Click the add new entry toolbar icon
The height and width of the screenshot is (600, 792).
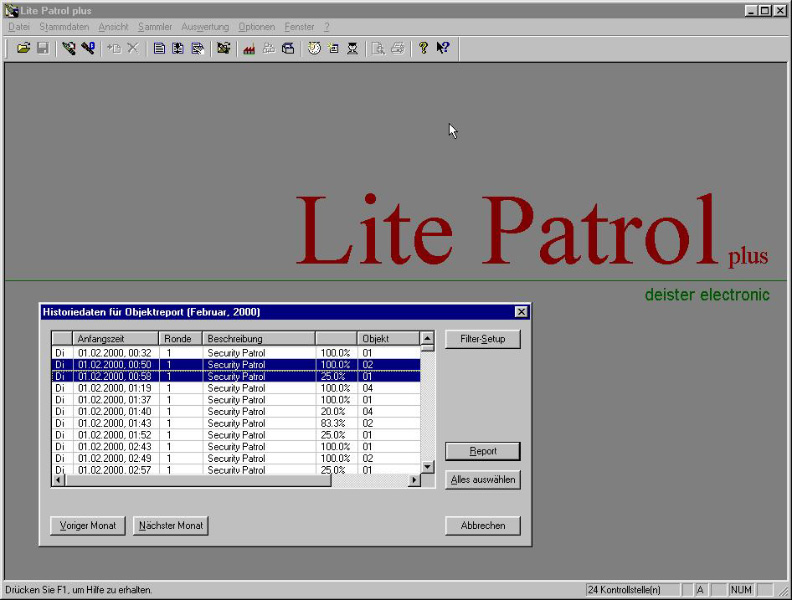[x=114, y=48]
